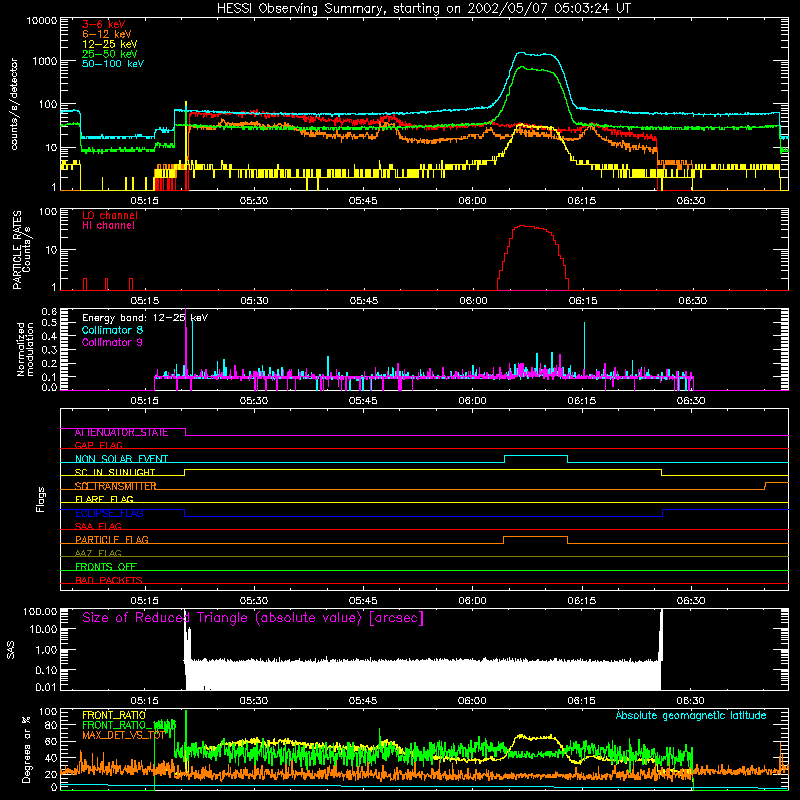Click the 10000 tick label on counts axis
Viewport: 800px width, 800px height.
point(42,21)
